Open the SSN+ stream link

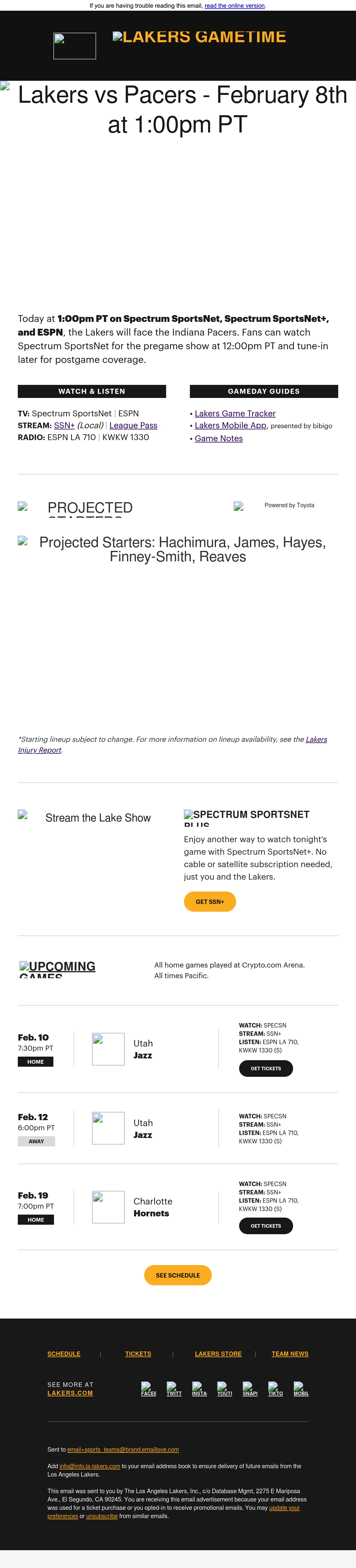(x=64, y=426)
